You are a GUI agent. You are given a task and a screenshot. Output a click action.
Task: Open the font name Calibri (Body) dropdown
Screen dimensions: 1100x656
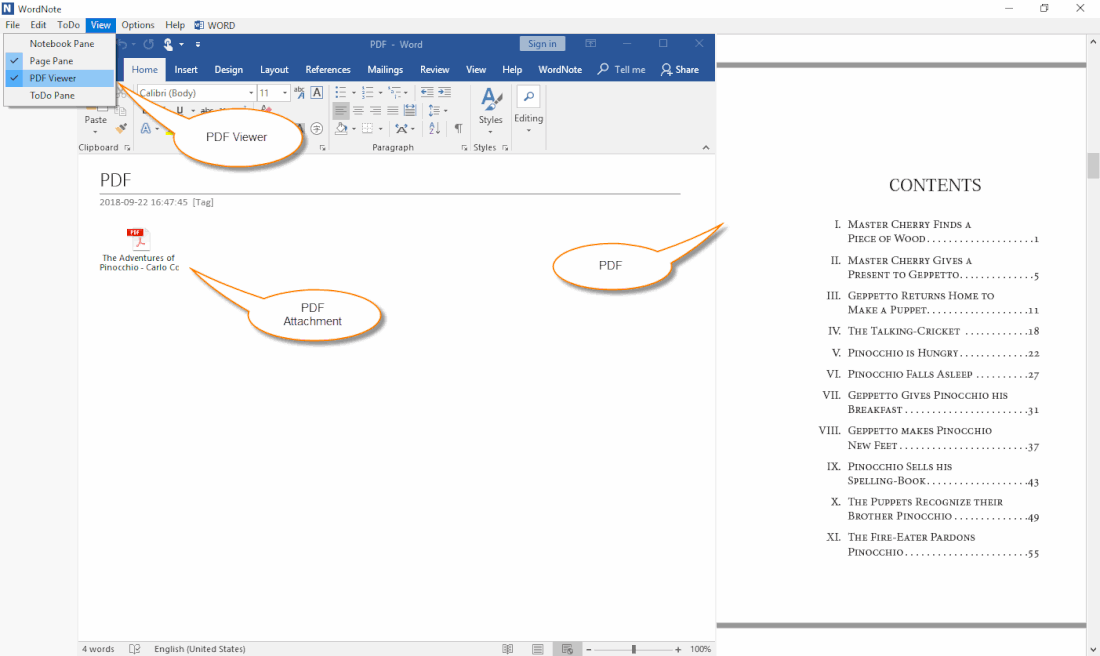tap(251, 93)
